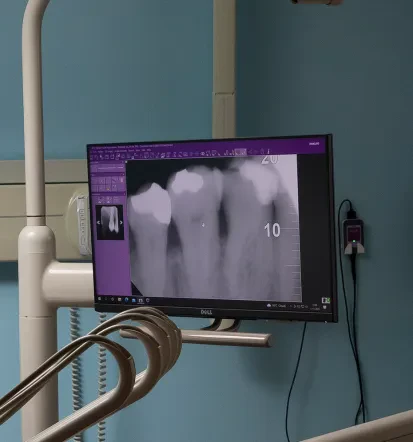Screen dimensions: 413x442
Task: Go to next image using right arrow on thumbnail
Action: [121, 222]
